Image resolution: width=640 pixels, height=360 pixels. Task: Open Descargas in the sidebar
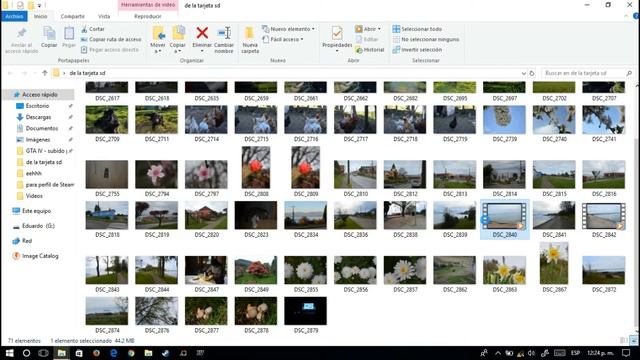(38, 117)
